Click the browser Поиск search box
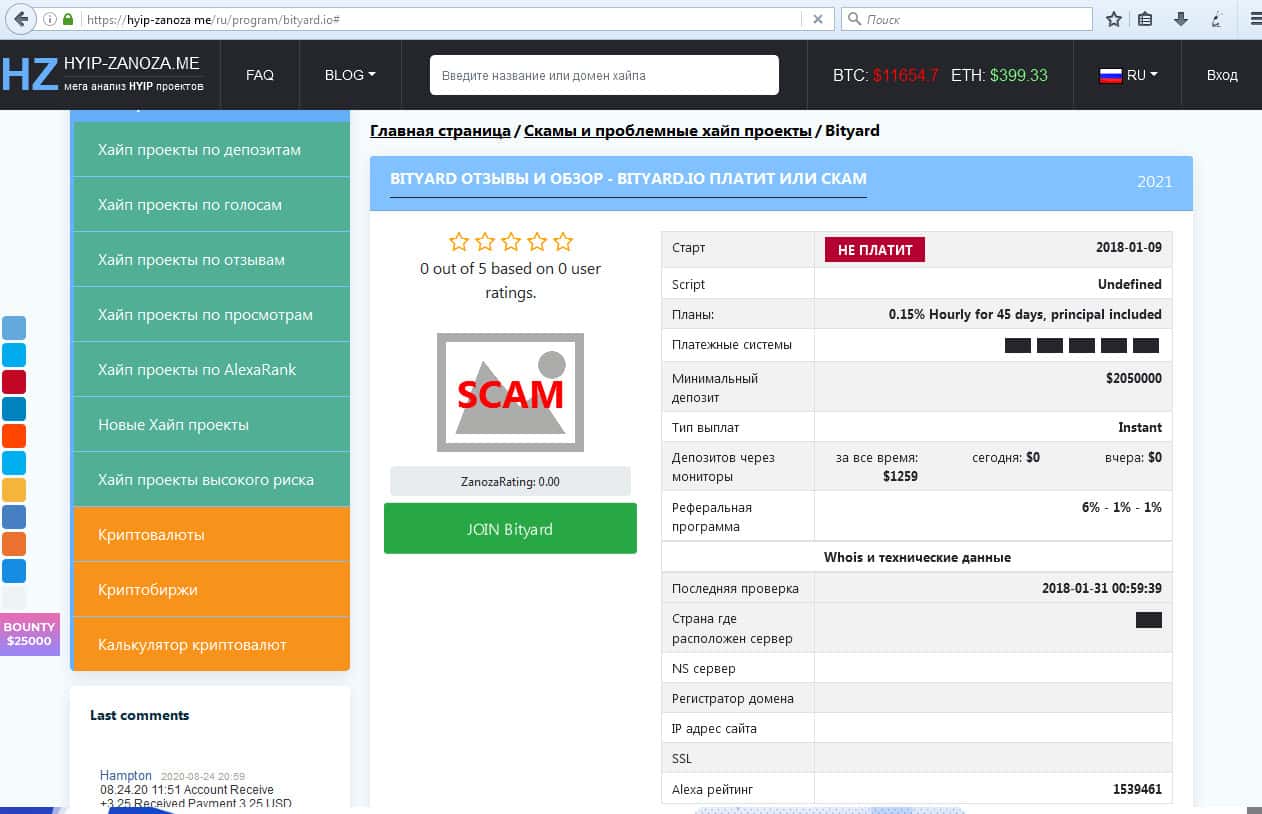 pos(967,19)
